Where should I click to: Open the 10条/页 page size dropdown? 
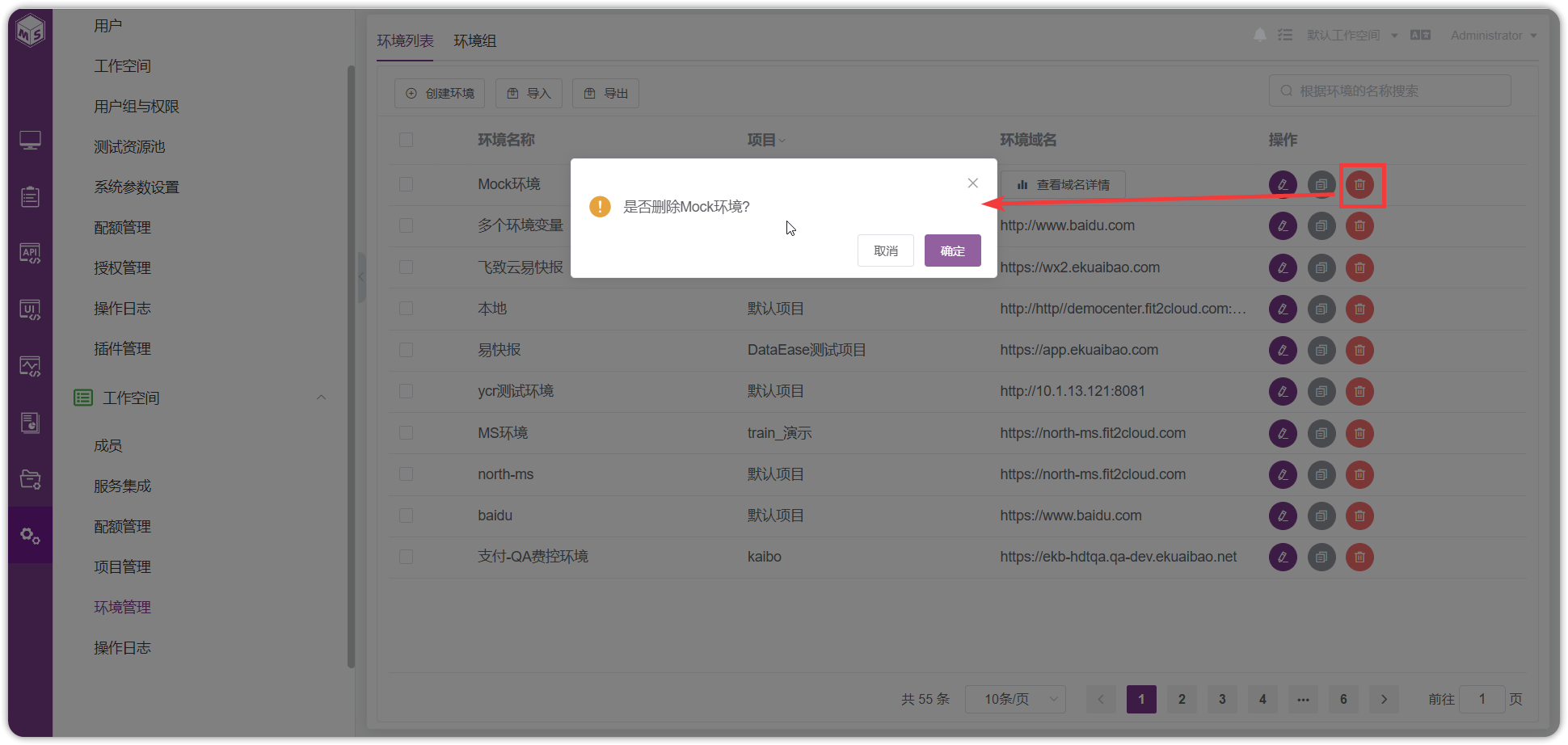(x=1015, y=699)
